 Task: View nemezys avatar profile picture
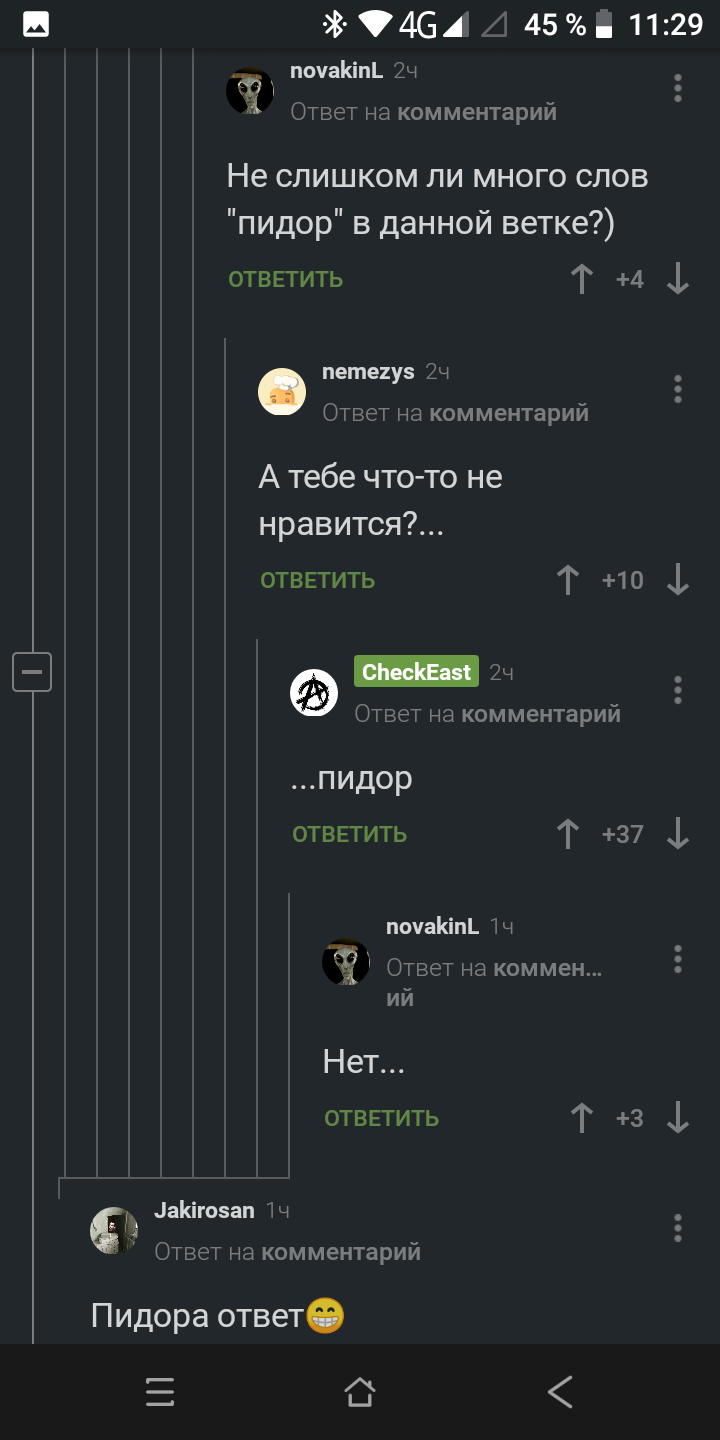[x=282, y=391]
